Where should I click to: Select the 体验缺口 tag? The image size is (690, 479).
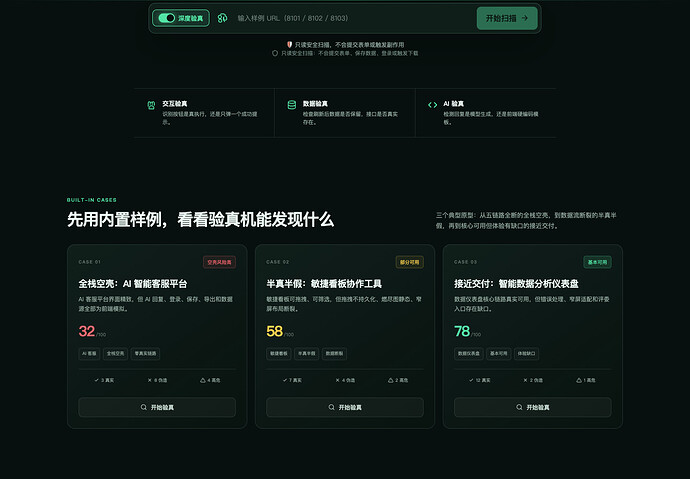click(x=526, y=354)
